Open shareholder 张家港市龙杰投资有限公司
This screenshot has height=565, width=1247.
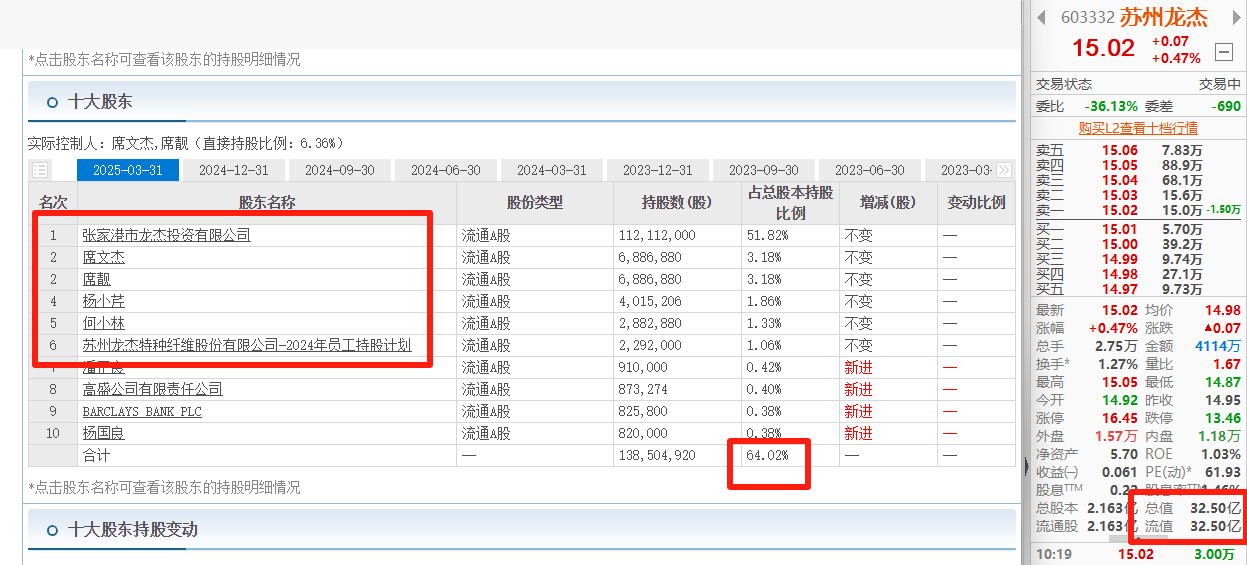(166, 235)
